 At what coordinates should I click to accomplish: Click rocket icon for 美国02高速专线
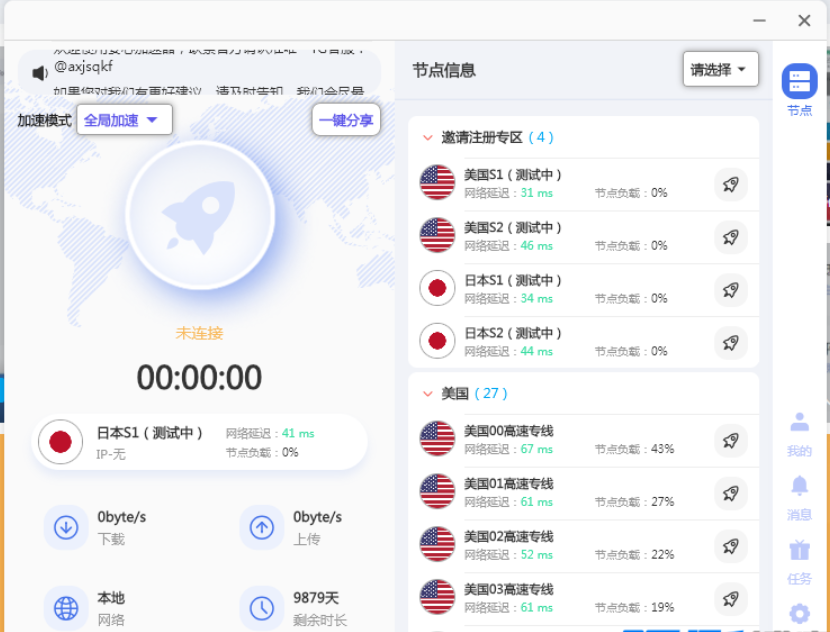point(730,545)
